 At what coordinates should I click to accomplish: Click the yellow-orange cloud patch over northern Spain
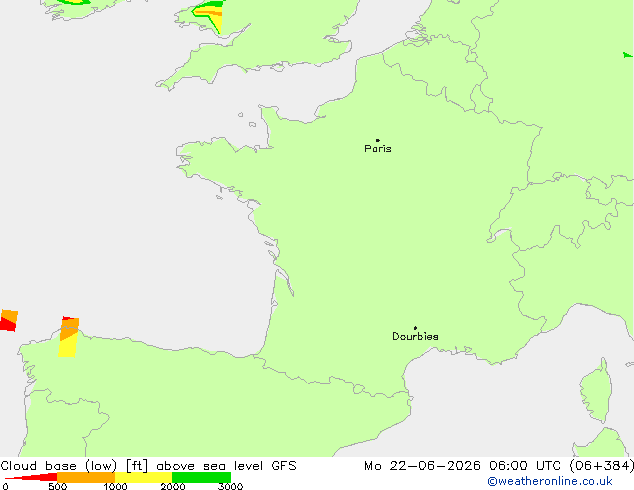[x=69, y=337]
